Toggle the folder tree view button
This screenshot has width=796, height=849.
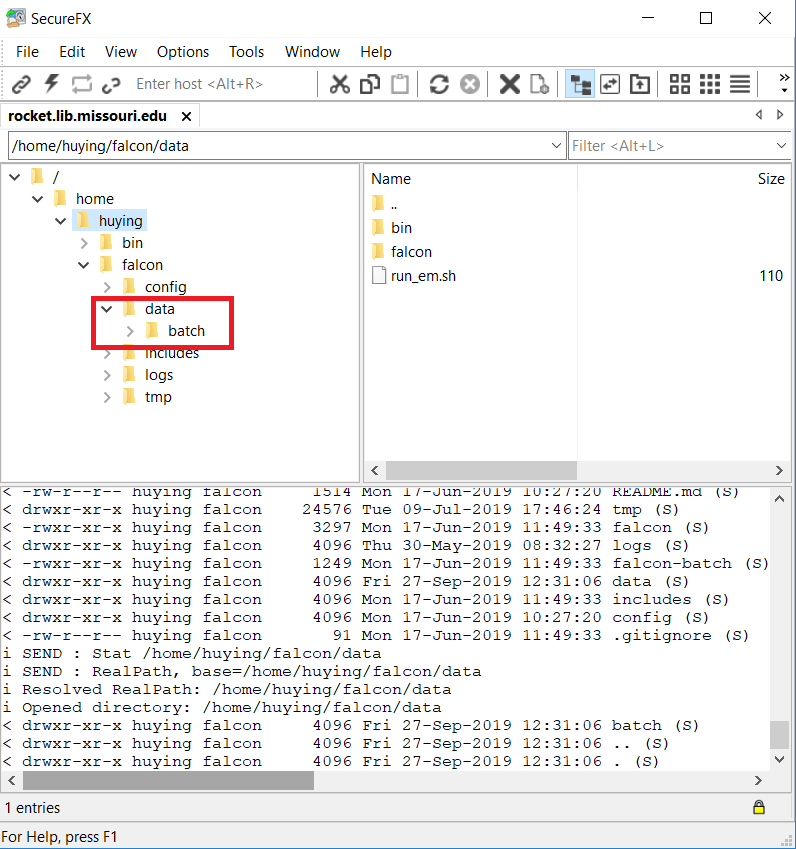pos(579,84)
